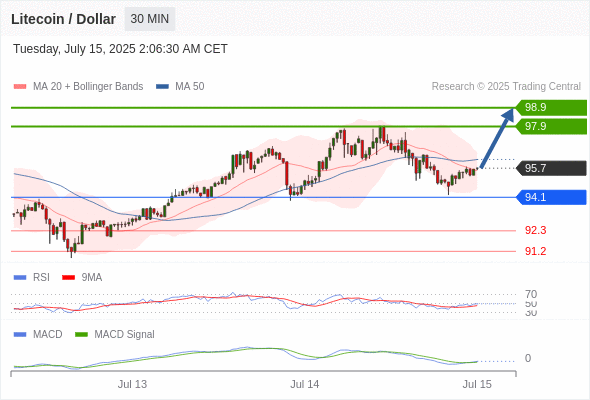The image size is (590, 400).
Task: Click the MA 20 + Bollinger Bands pink swatch
Action: 20,87
